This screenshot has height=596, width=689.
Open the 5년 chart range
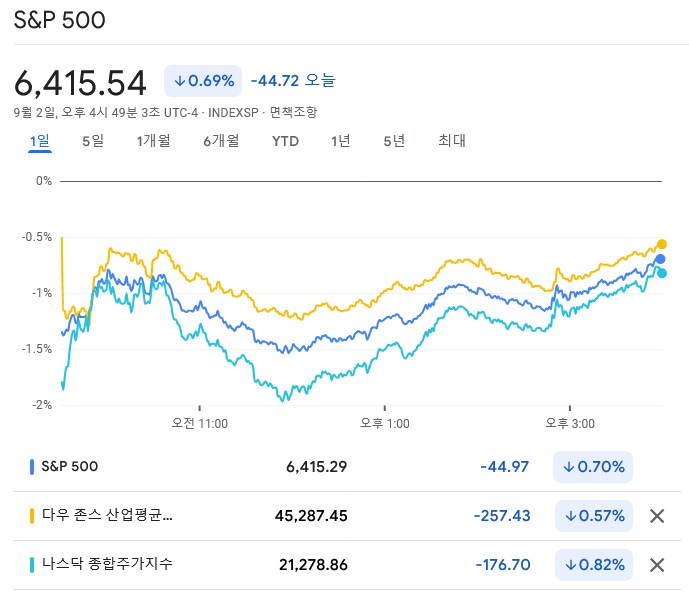[394, 141]
